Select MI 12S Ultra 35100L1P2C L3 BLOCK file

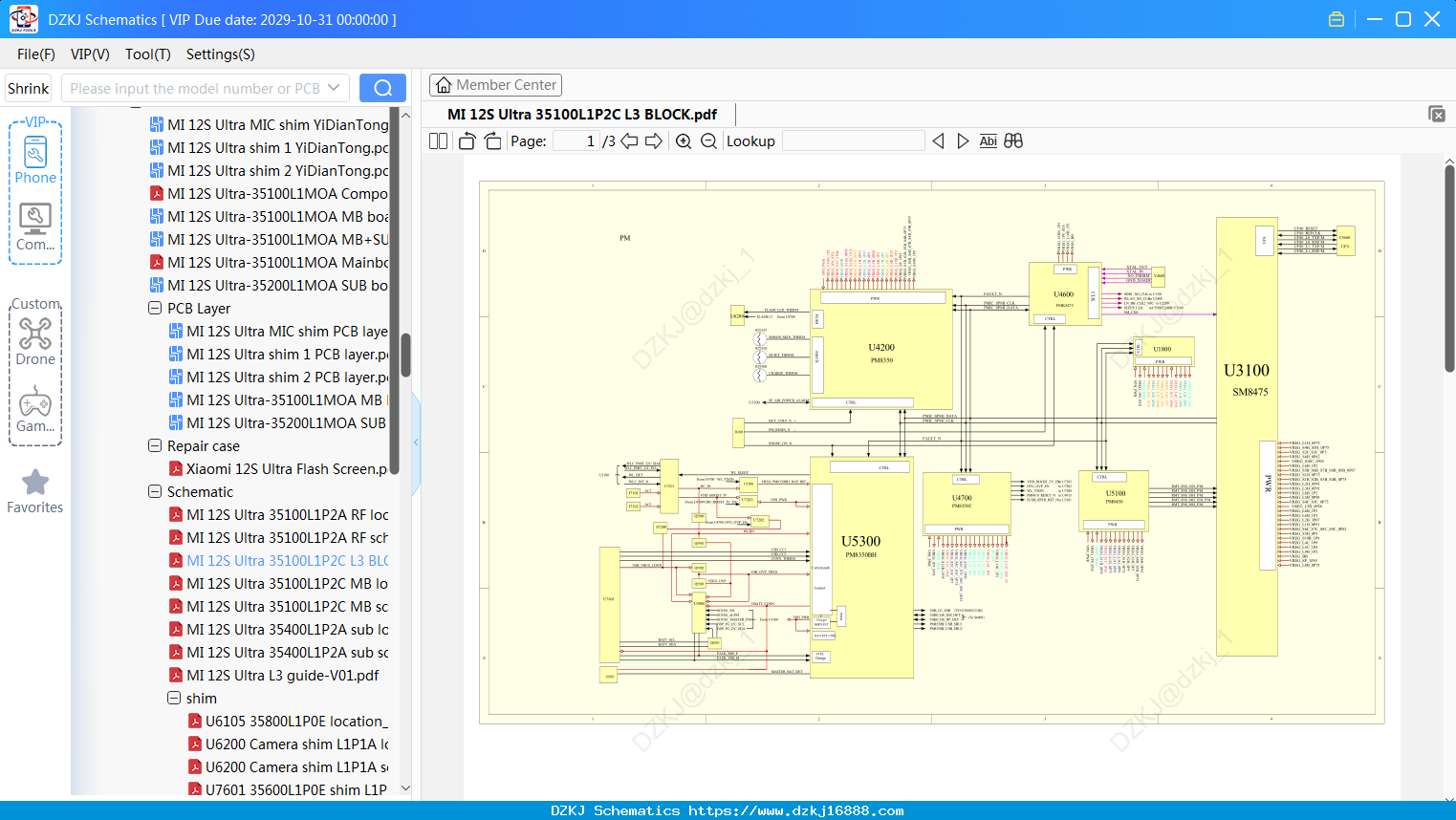[279, 560]
